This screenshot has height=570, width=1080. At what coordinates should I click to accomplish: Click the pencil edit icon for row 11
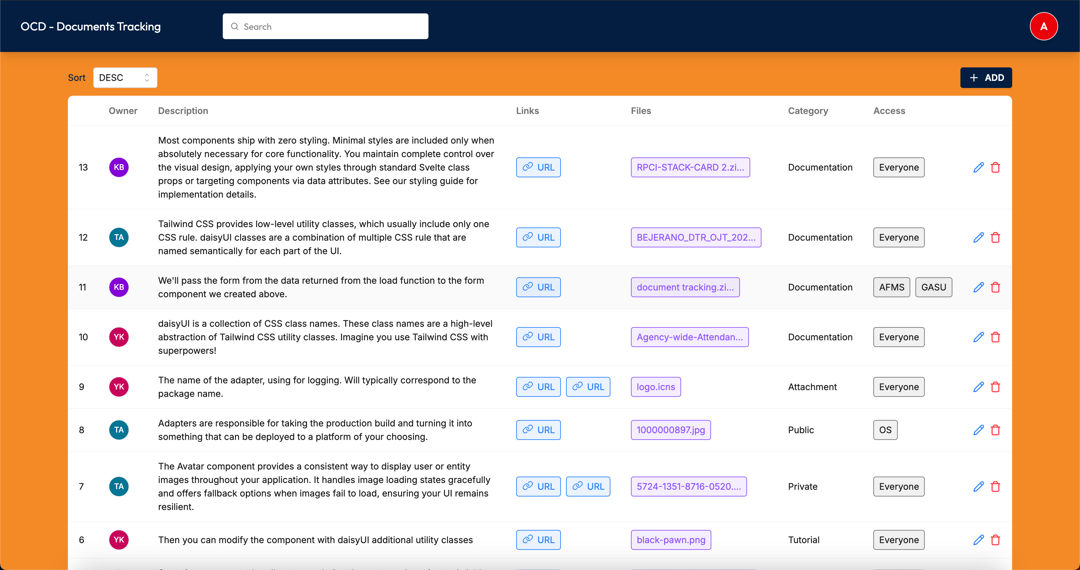tap(978, 287)
